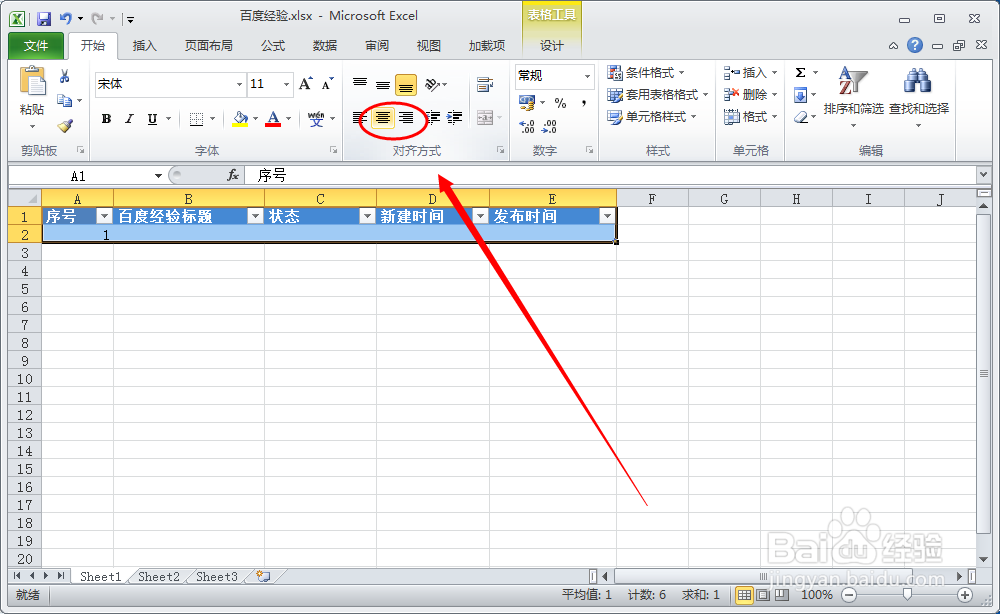Click the borders icon
The image size is (1000, 614).
click(x=196, y=119)
